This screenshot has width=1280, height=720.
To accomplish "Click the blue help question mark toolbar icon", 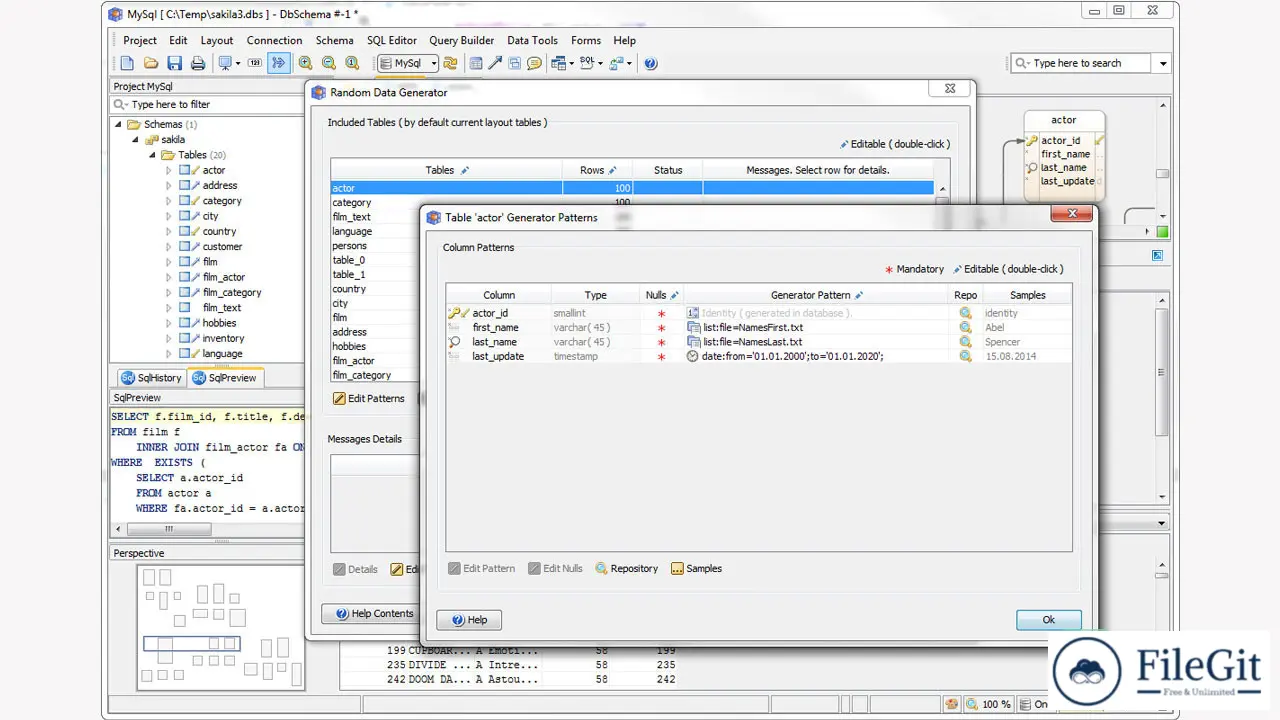I will (651, 63).
